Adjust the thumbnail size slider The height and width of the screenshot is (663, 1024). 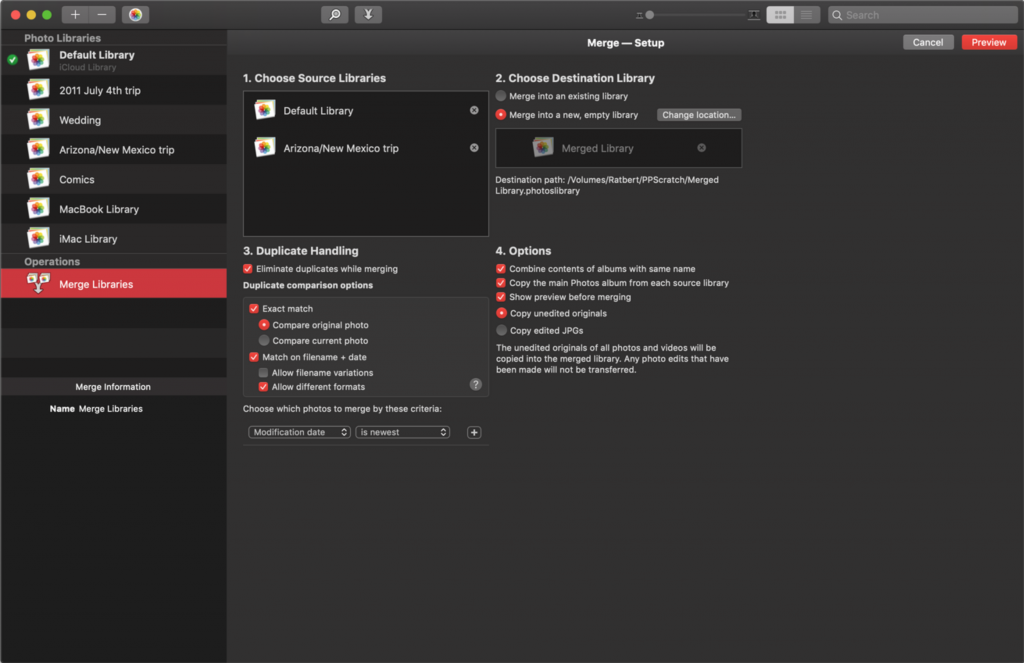click(x=650, y=15)
